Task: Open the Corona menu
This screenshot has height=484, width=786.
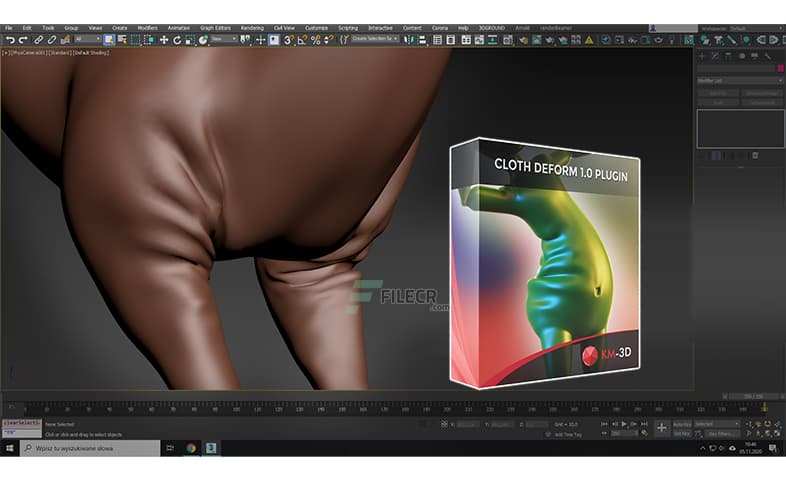Action: click(440, 28)
